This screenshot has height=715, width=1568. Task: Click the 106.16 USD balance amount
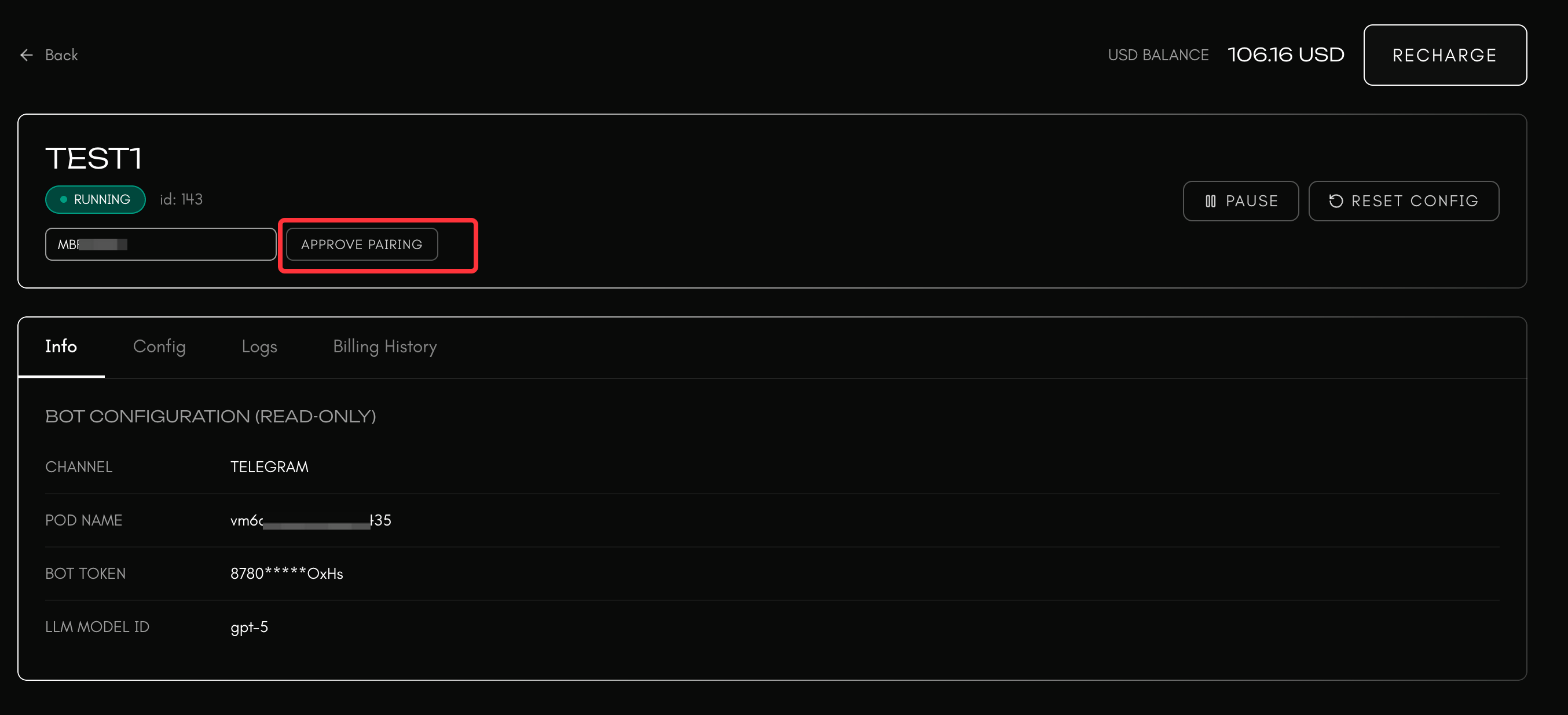click(1285, 55)
